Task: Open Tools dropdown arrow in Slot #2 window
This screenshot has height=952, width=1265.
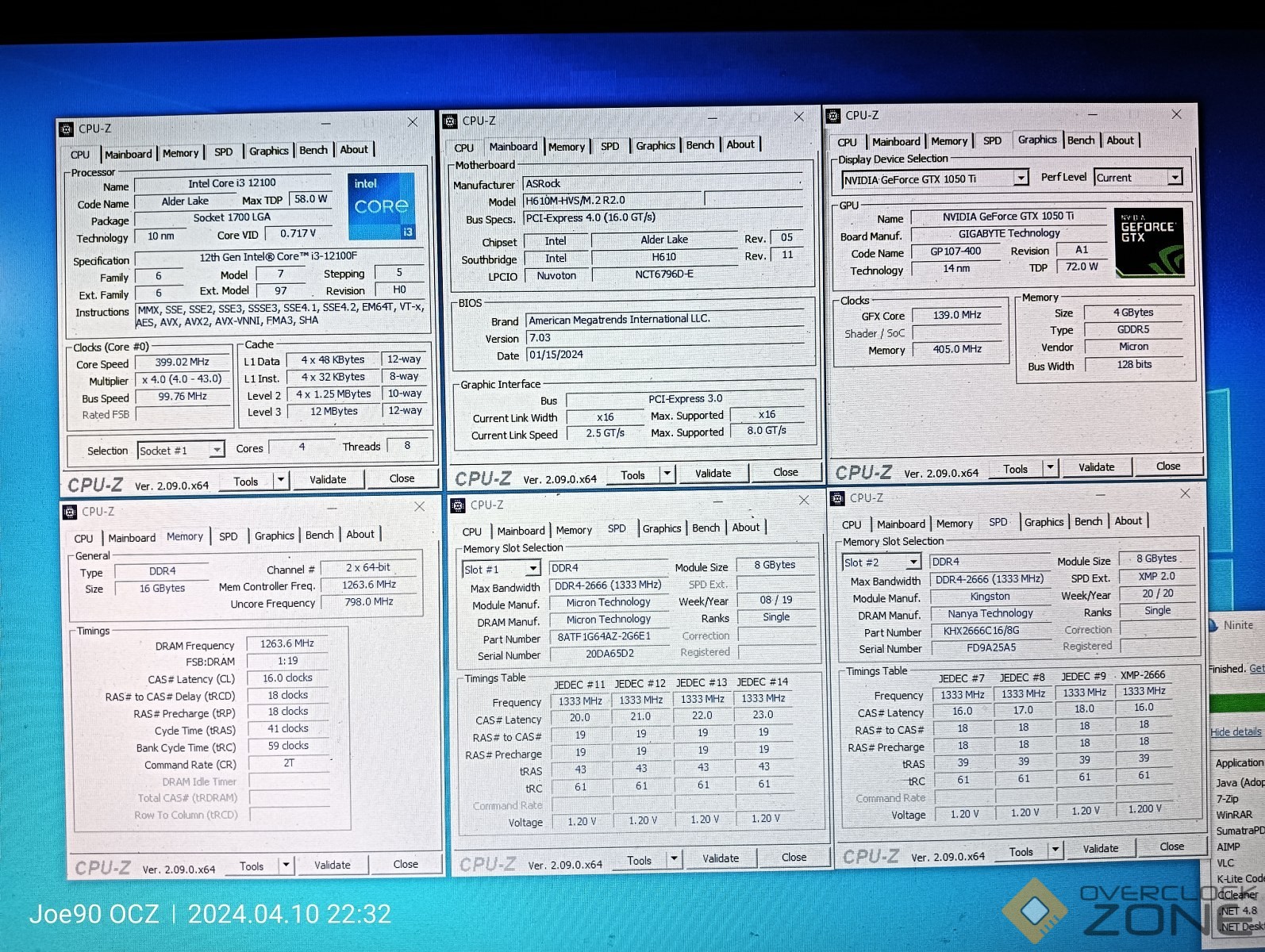Action: (1055, 850)
